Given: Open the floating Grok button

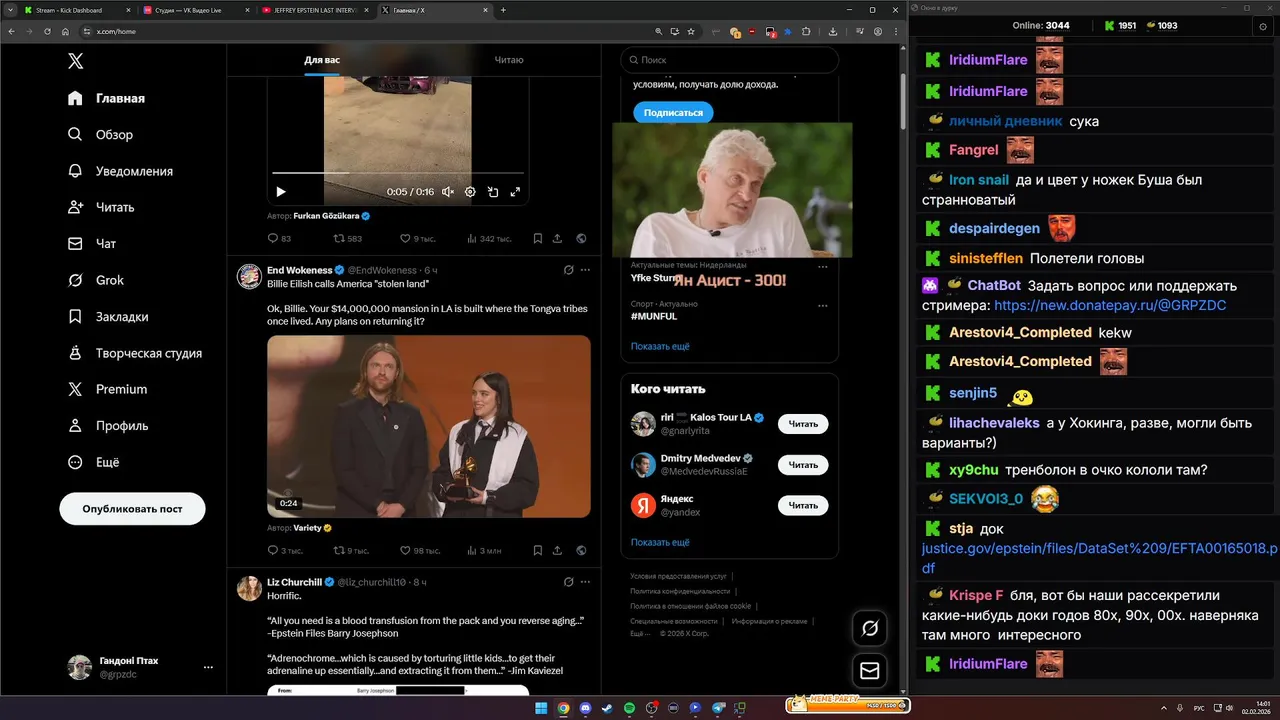Looking at the screenshot, I should 870,628.
